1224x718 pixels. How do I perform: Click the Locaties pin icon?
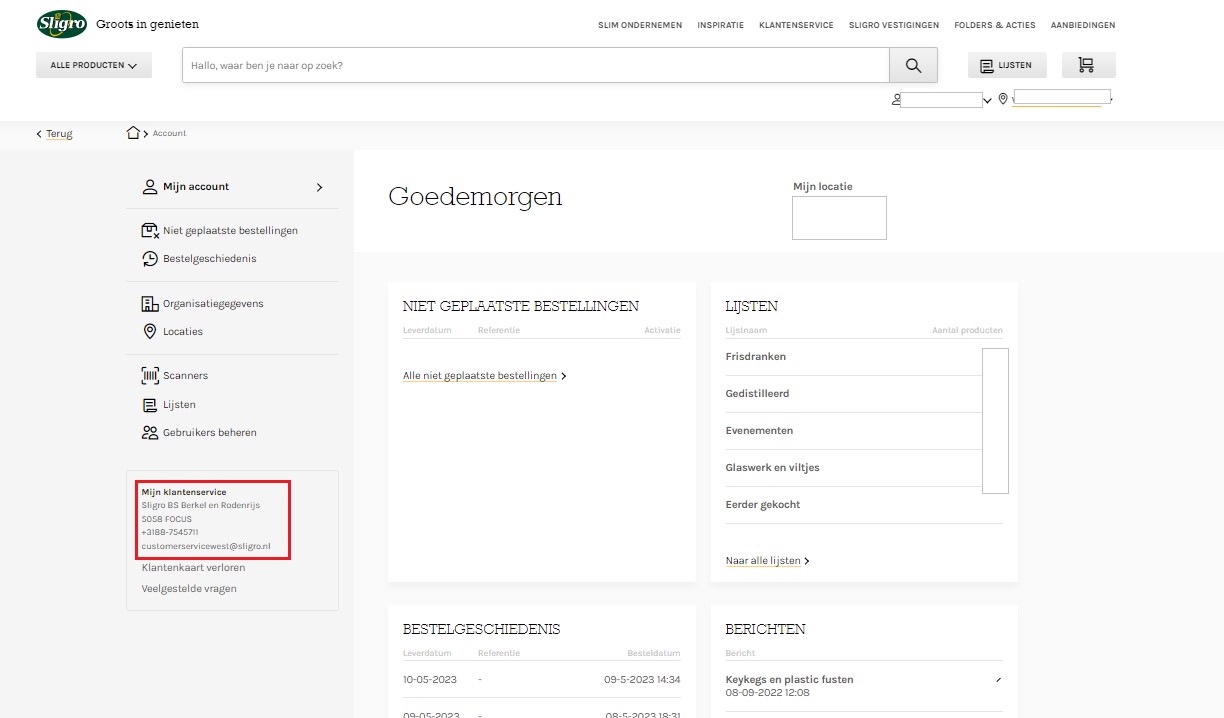click(x=150, y=332)
